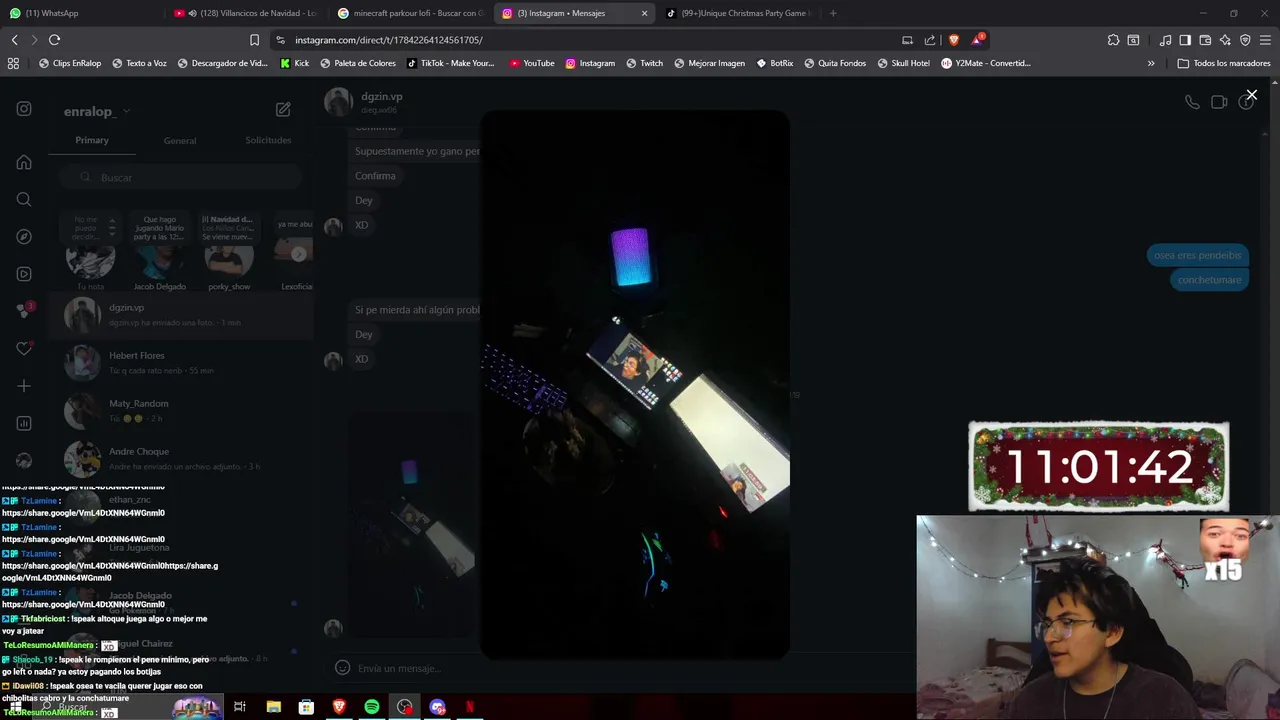
Task: Open Task View from the taskbar
Action: (x=240, y=707)
